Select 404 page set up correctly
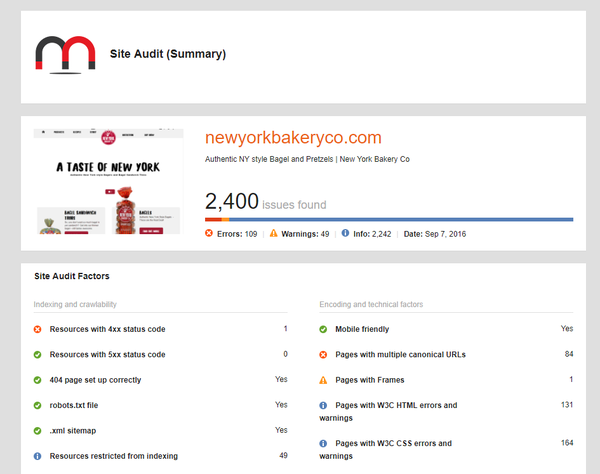Viewport: 600px width, 474px height. pos(95,380)
